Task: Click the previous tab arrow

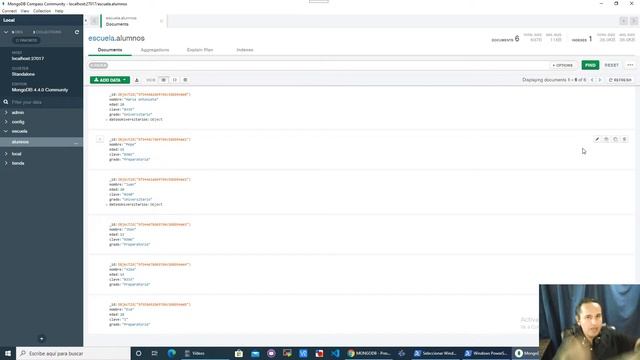Action: (x=94, y=21)
